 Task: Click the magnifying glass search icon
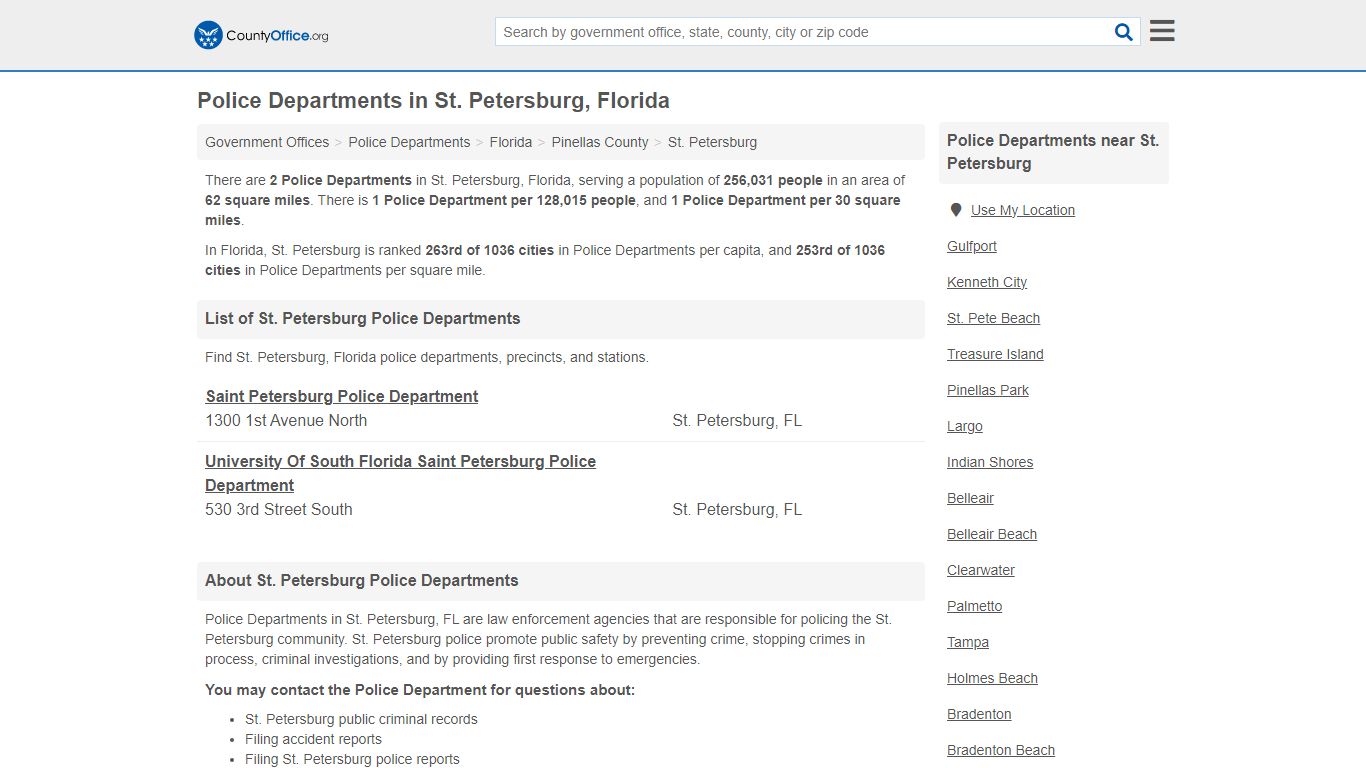click(x=1124, y=32)
